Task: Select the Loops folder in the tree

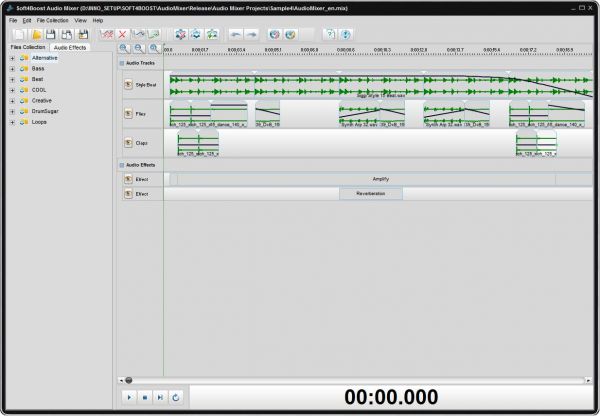Action: 39,122
